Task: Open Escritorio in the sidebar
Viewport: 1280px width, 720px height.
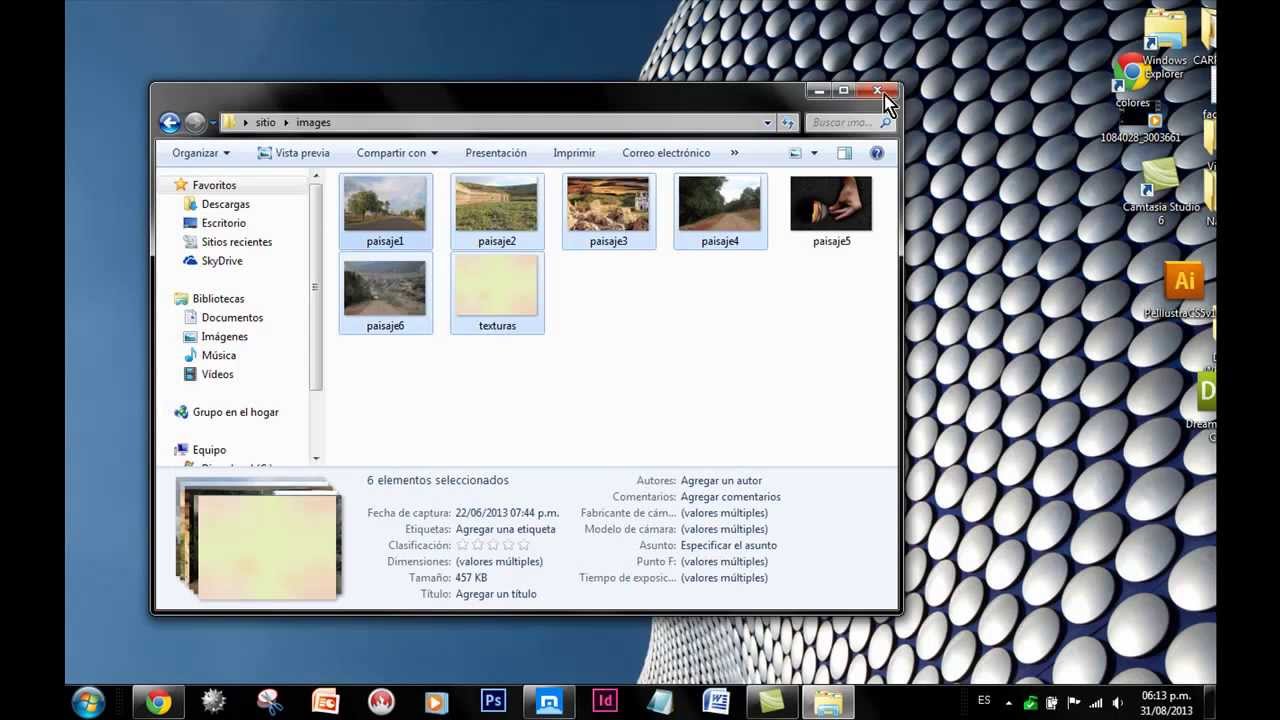Action: (x=223, y=223)
